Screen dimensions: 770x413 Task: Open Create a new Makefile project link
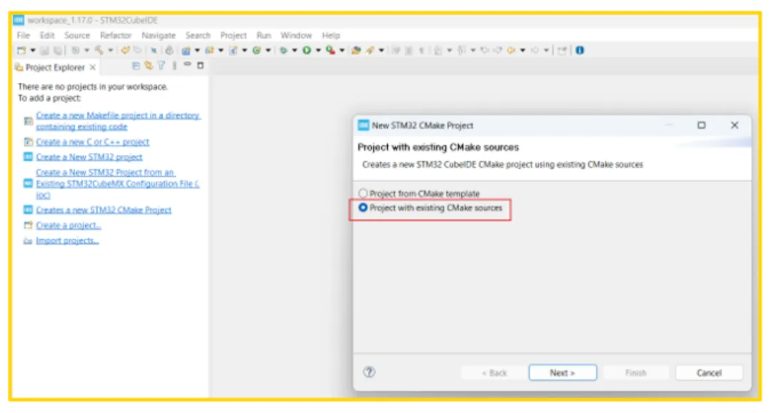pyautogui.click(x=118, y=121)
